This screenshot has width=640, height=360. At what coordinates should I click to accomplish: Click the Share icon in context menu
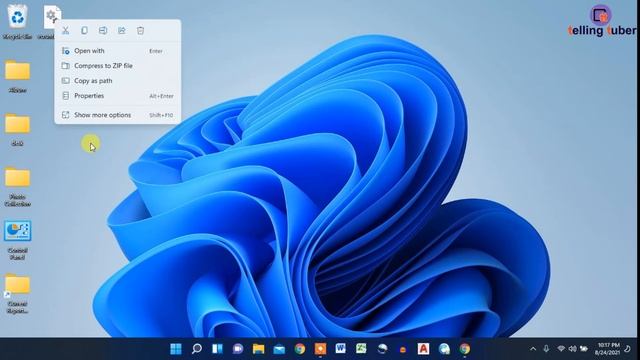coord(122,31)
